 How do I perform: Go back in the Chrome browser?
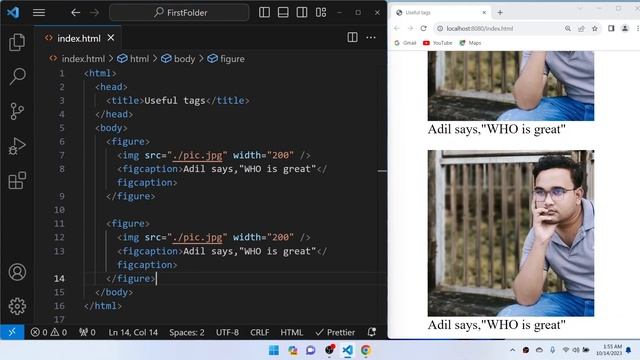[x=397, y=28]
